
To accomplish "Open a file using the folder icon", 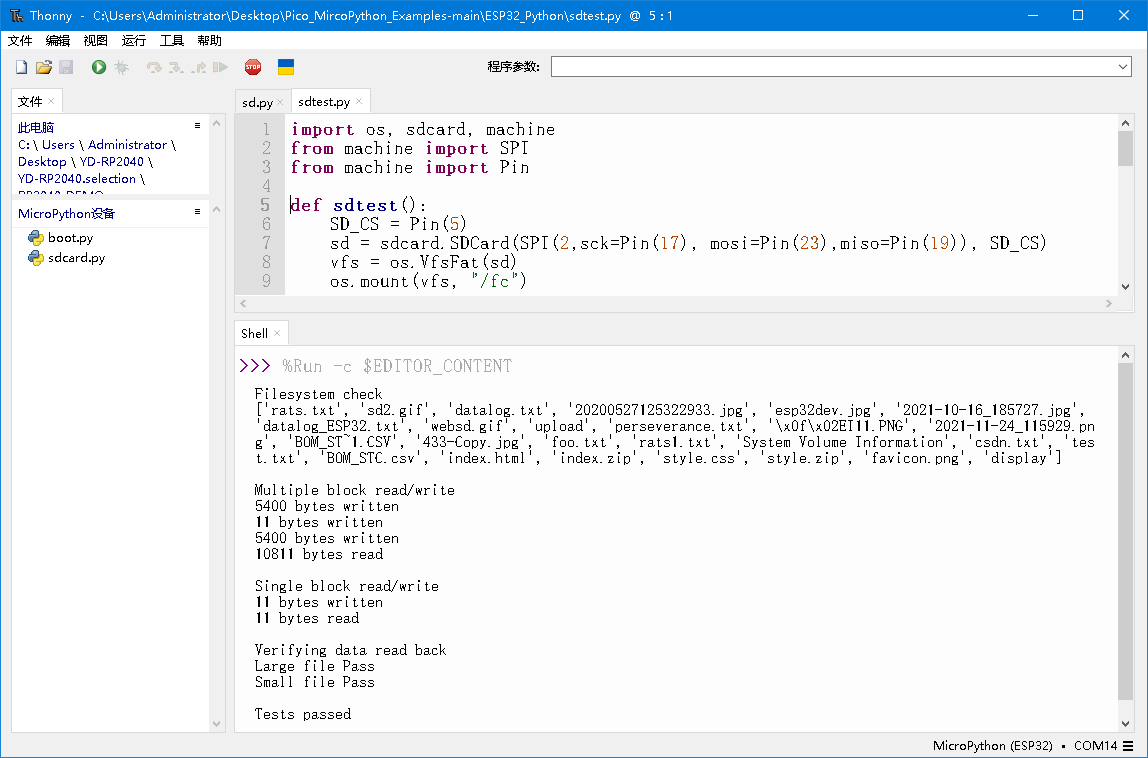I will tap(44, 67).
